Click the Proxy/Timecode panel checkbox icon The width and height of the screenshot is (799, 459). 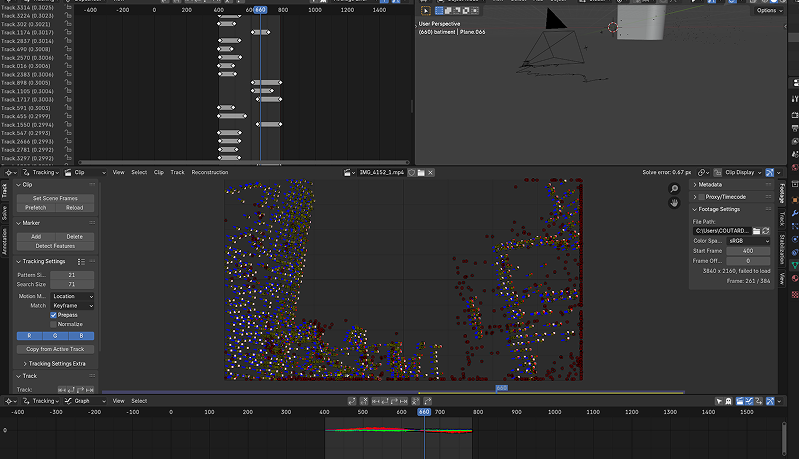click(701, 197)
